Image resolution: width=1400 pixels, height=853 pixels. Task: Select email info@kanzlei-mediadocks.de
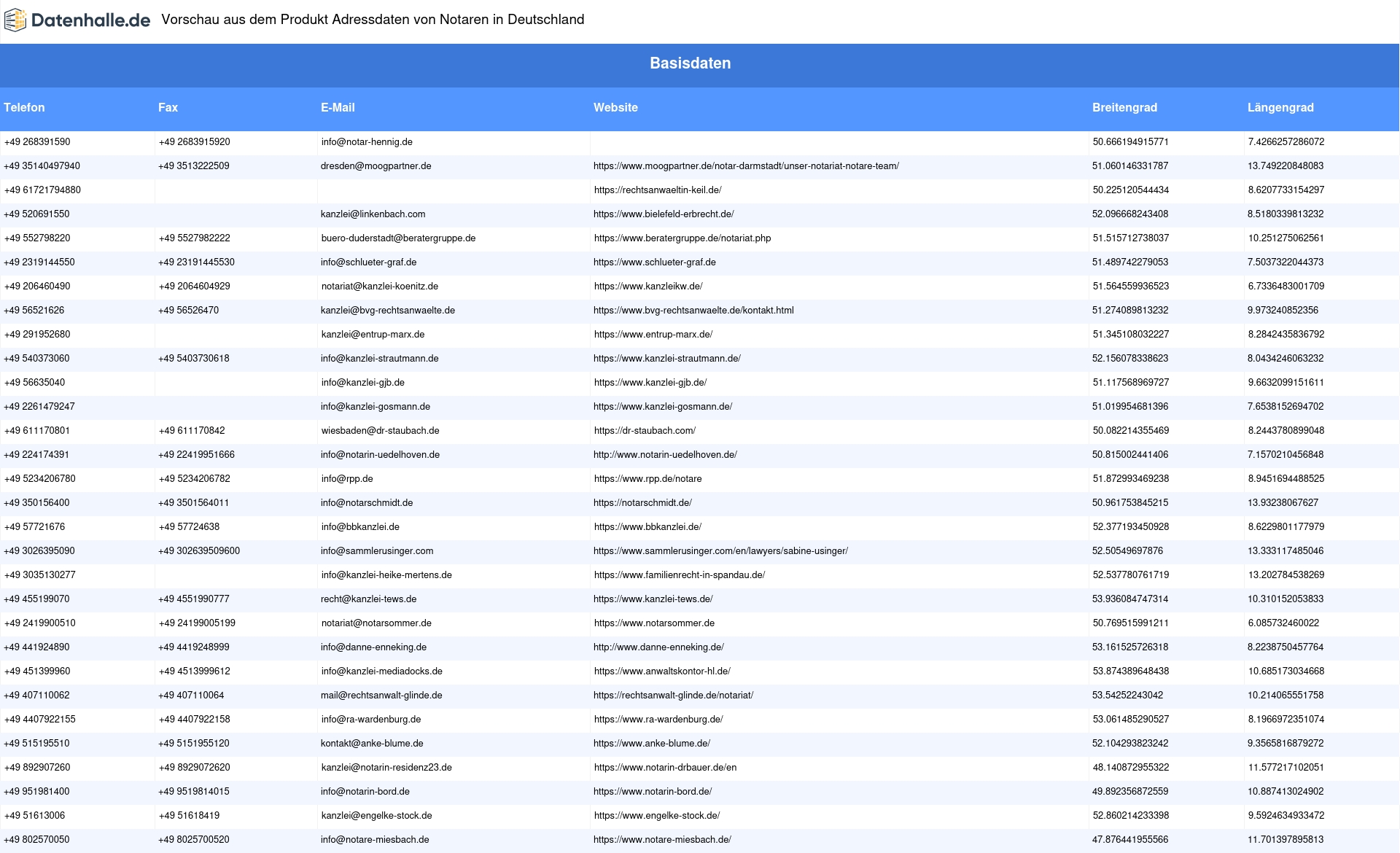[382, 671]
